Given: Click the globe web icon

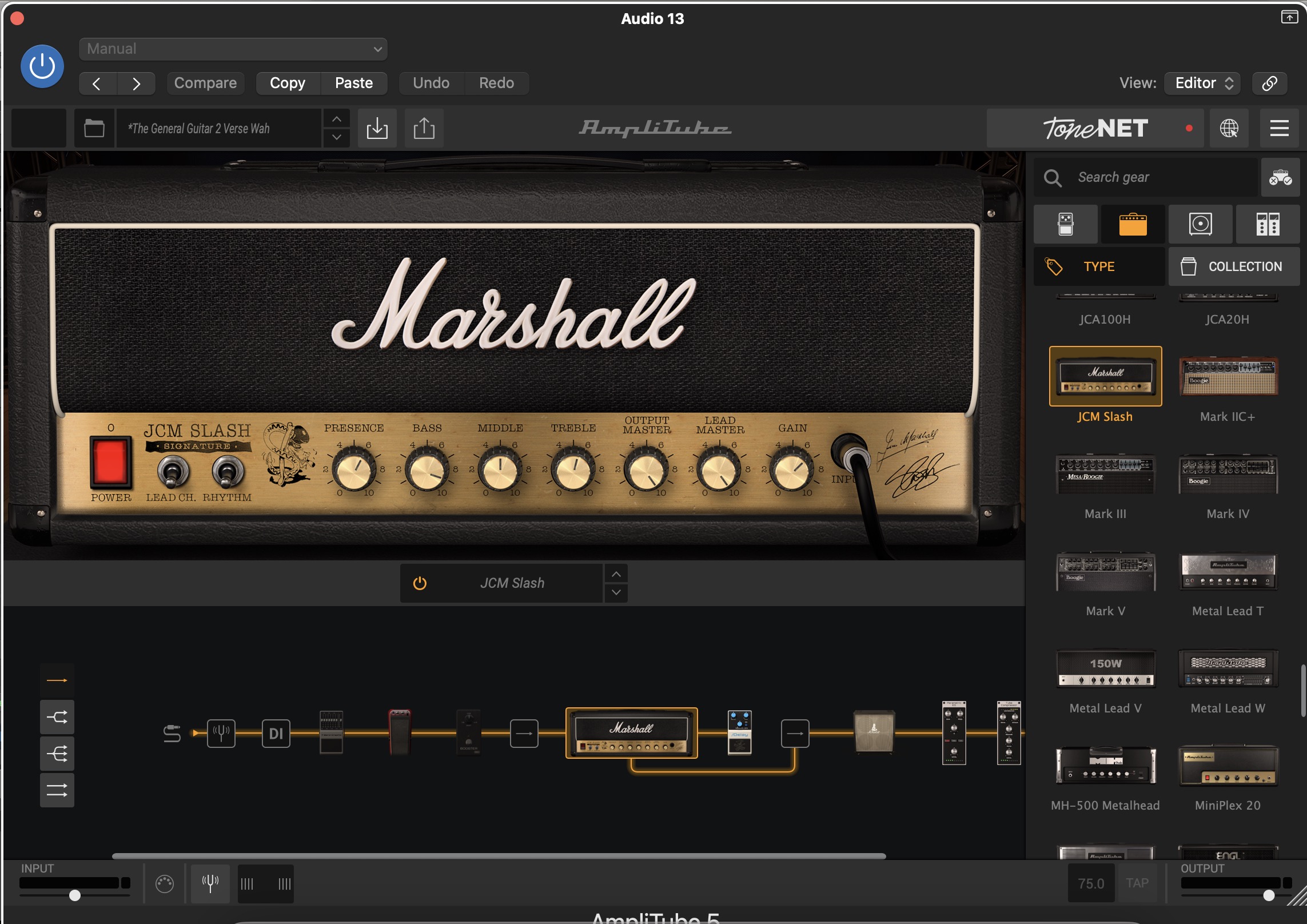Looking at the screenshot, I should pos(1229,128).
